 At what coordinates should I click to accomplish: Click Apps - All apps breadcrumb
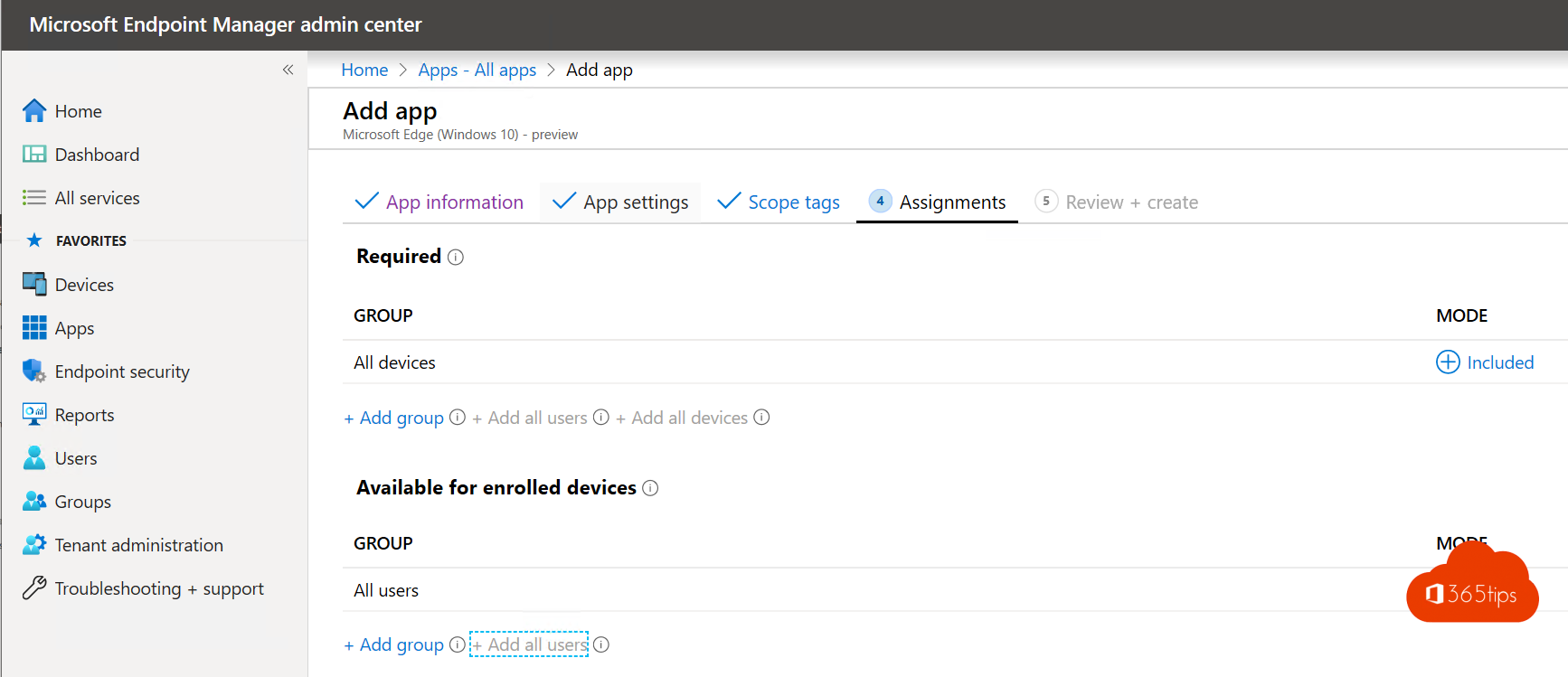point(477,70)
